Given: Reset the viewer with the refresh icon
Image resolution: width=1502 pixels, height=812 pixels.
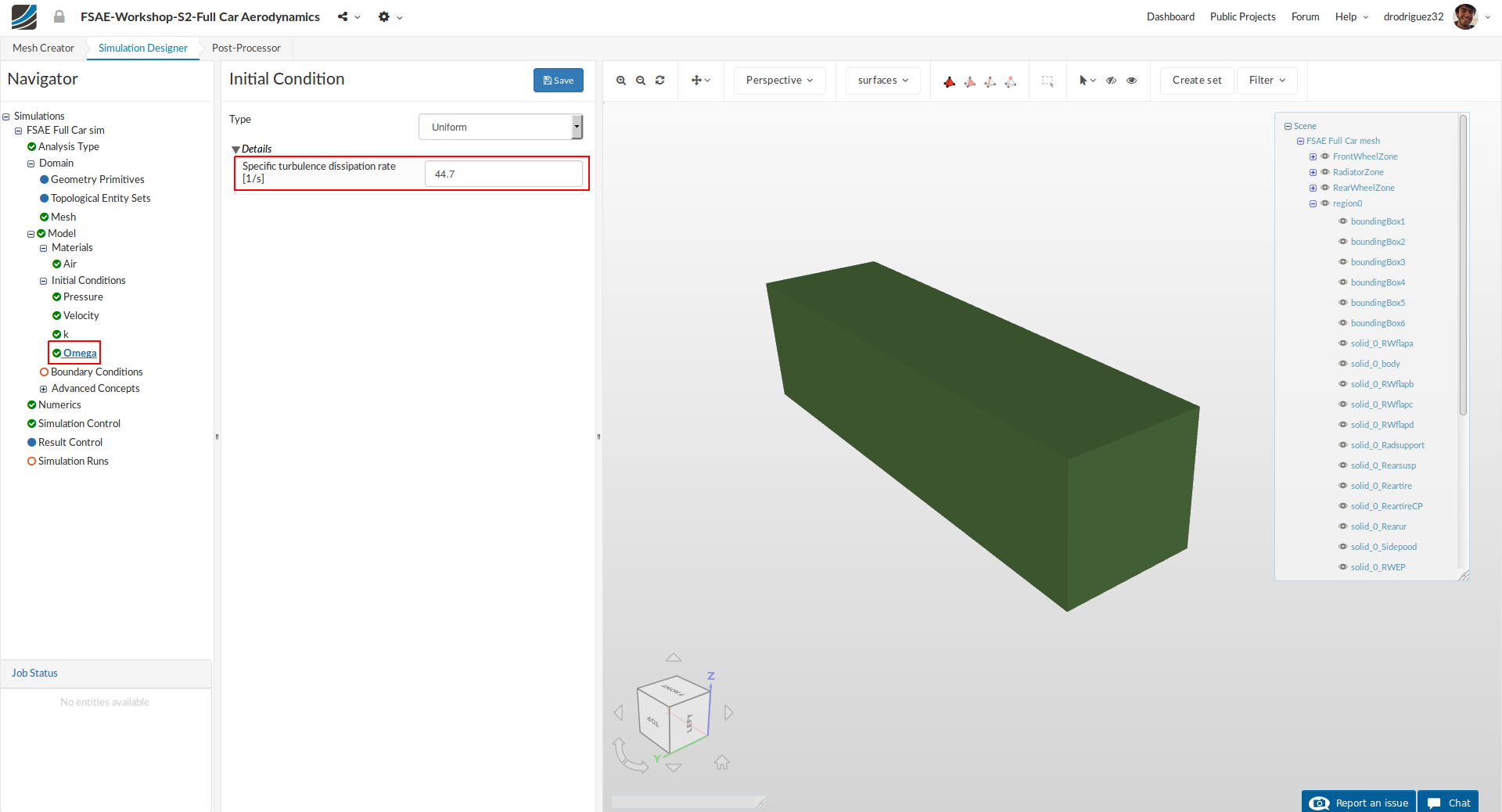Looking at the screenshot, I should pyautogui.click(x=660, y=81).
